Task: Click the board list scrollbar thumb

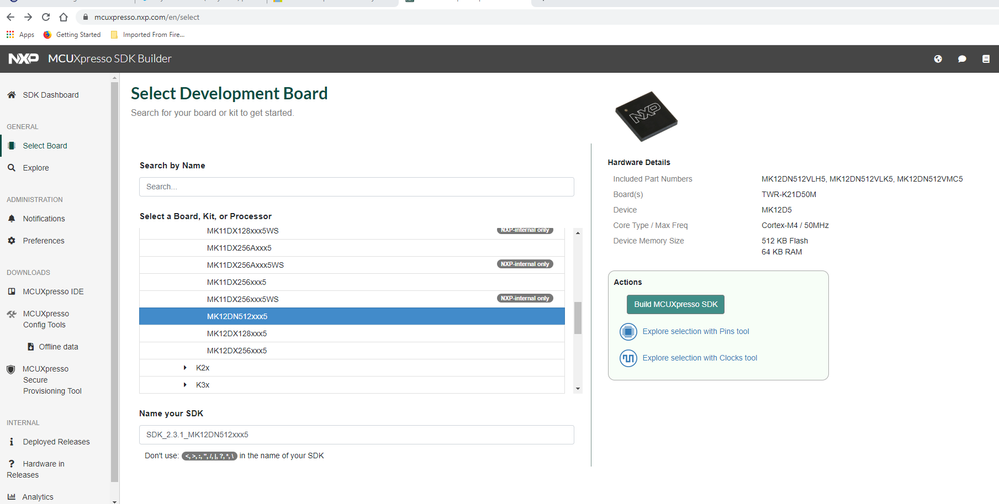Action: (578, 318)
